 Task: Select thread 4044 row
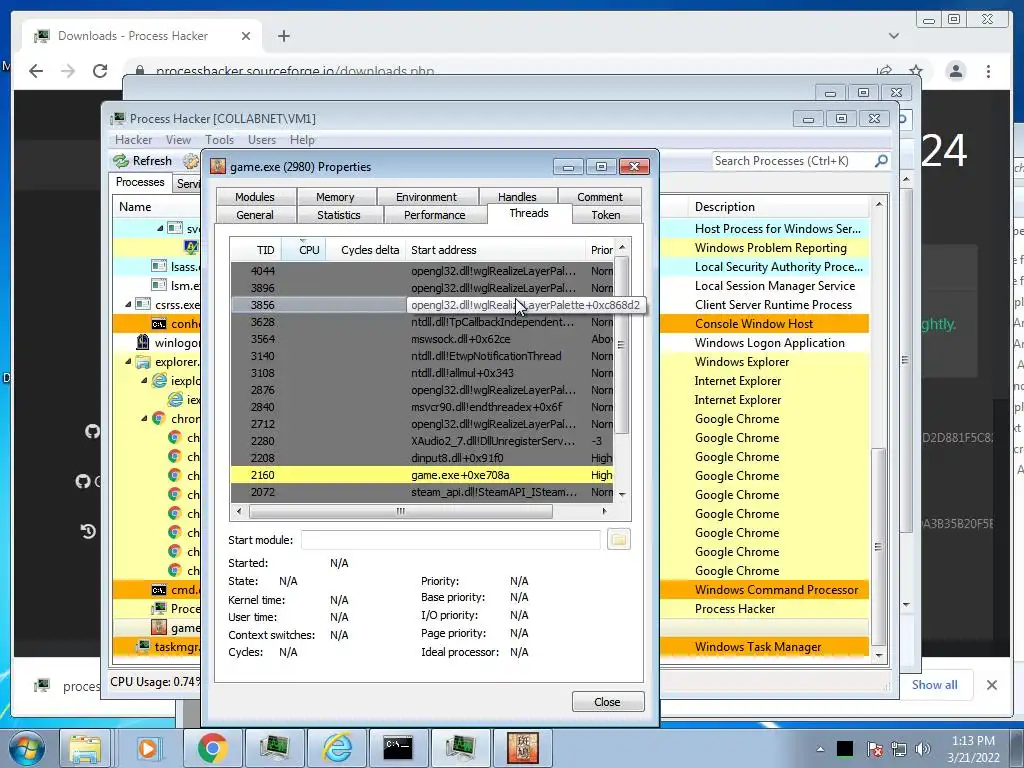422,271
